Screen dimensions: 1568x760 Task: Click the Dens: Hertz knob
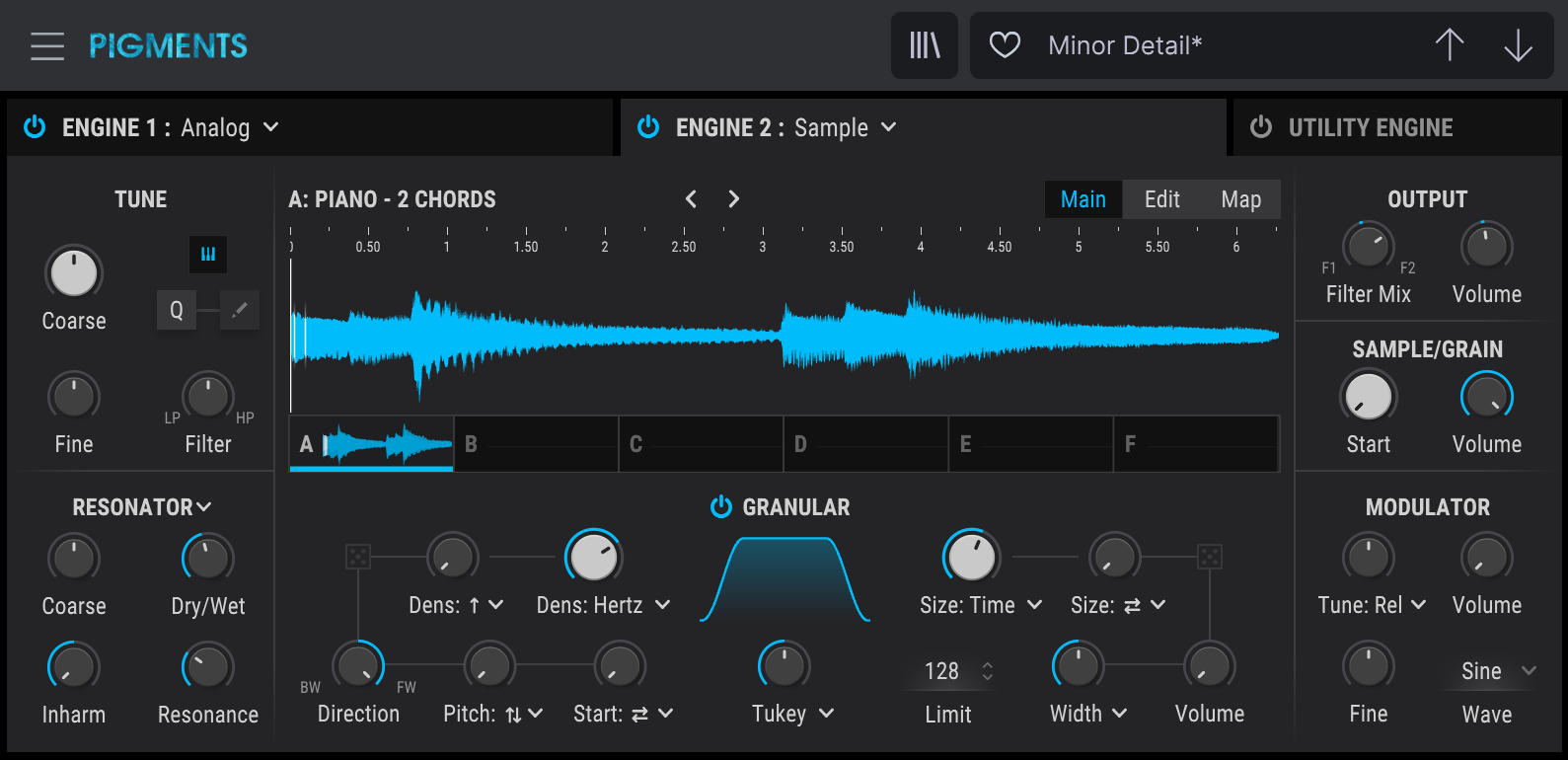point(592,558)
